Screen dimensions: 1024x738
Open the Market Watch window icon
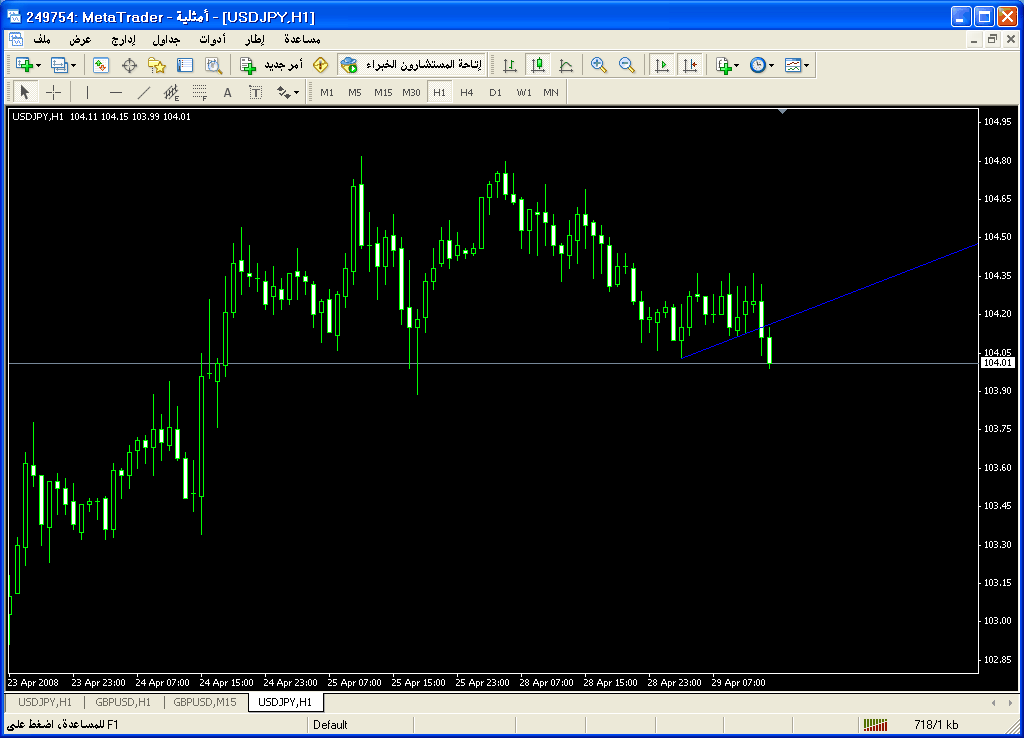[x=101, y=65]
